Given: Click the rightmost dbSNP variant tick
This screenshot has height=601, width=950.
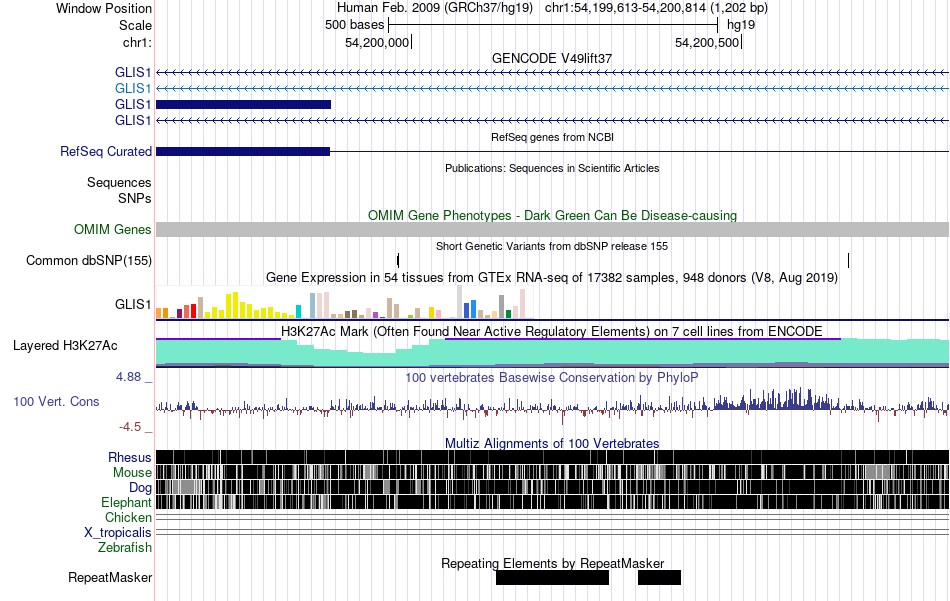Looking at the screenshot, I should (x=848, y=261).
